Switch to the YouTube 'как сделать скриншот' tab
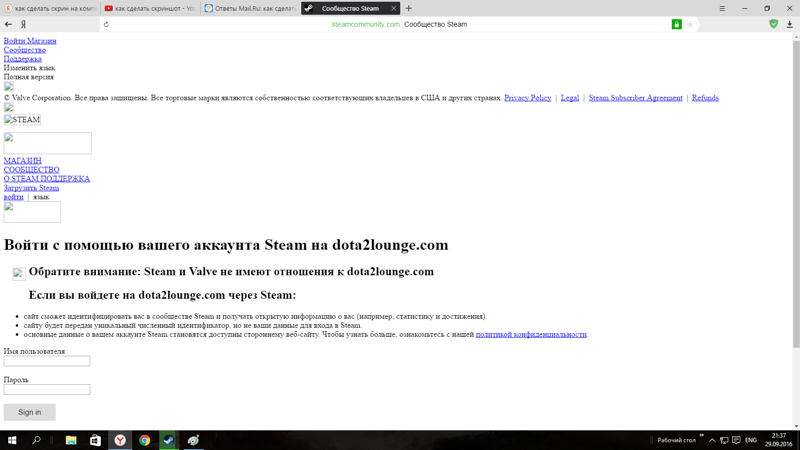Image resolution: width=800 pixels, height=450 pixels. [x=151, y=8]
